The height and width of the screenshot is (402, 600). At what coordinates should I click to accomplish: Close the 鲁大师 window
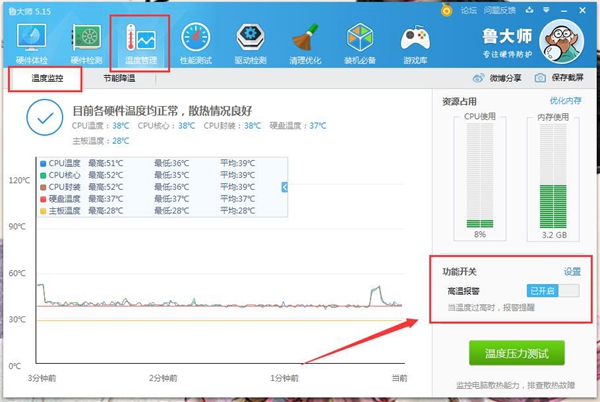[x=582, y=10]
